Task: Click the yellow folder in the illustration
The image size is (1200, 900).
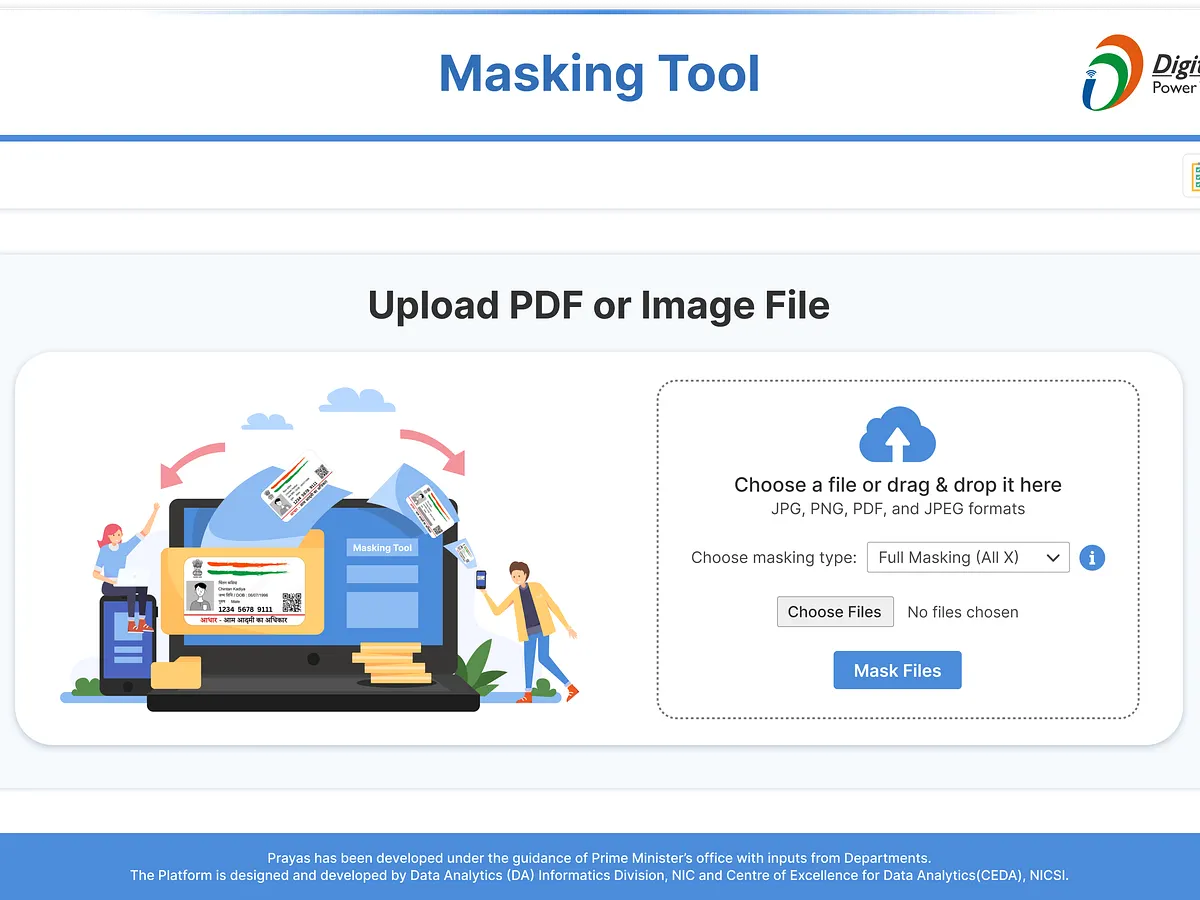Action: (x=178, y=675)
